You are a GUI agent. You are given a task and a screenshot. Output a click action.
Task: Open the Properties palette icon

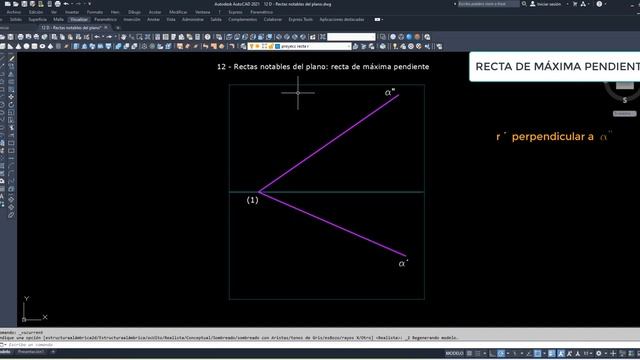coord(158,37)
